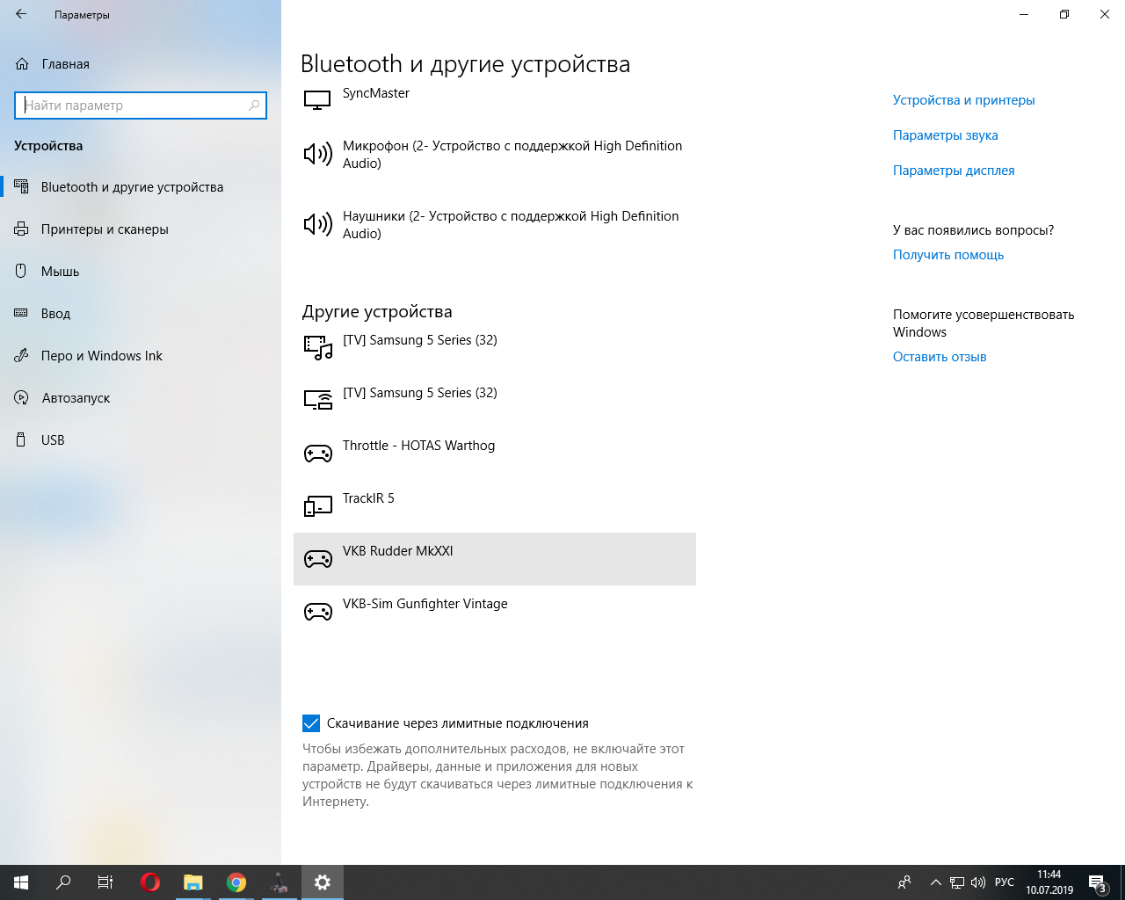Click the speaker icon beside Микрофон

click(317, 154)
